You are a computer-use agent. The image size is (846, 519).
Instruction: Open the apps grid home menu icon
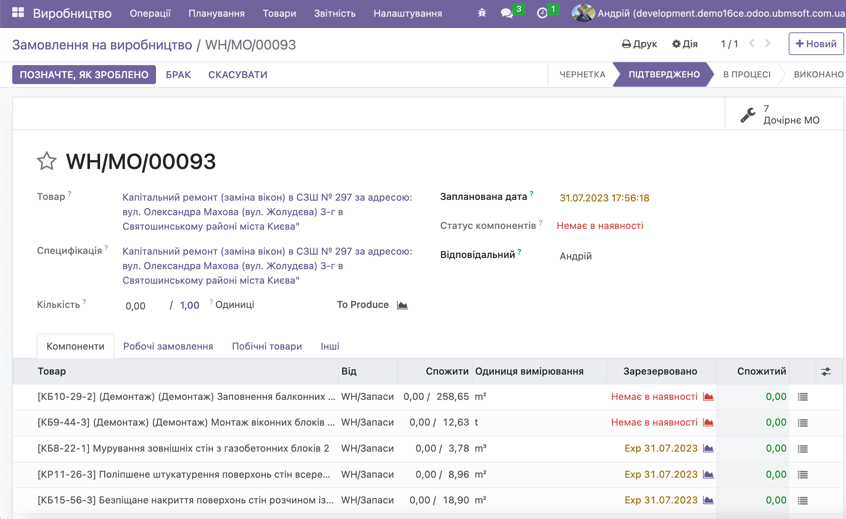[x=18, y=13]
